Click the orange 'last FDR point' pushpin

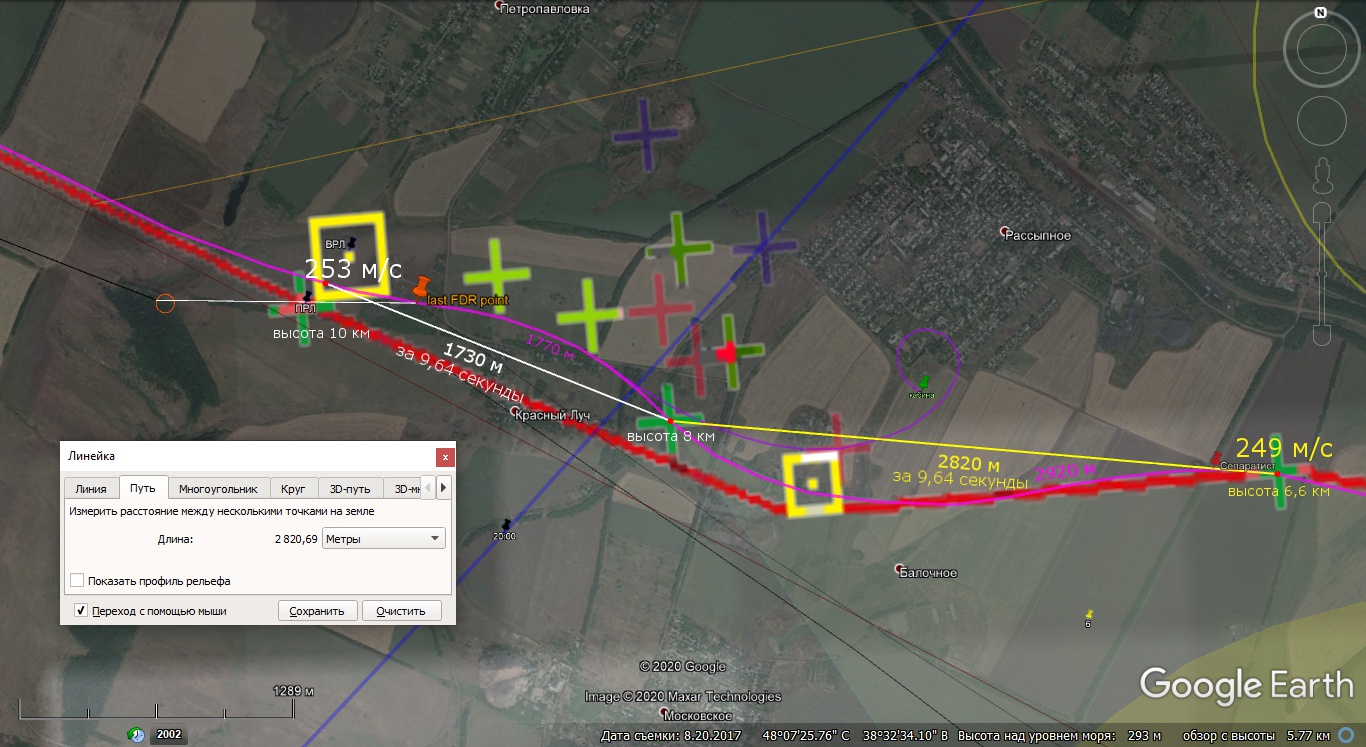421,287
